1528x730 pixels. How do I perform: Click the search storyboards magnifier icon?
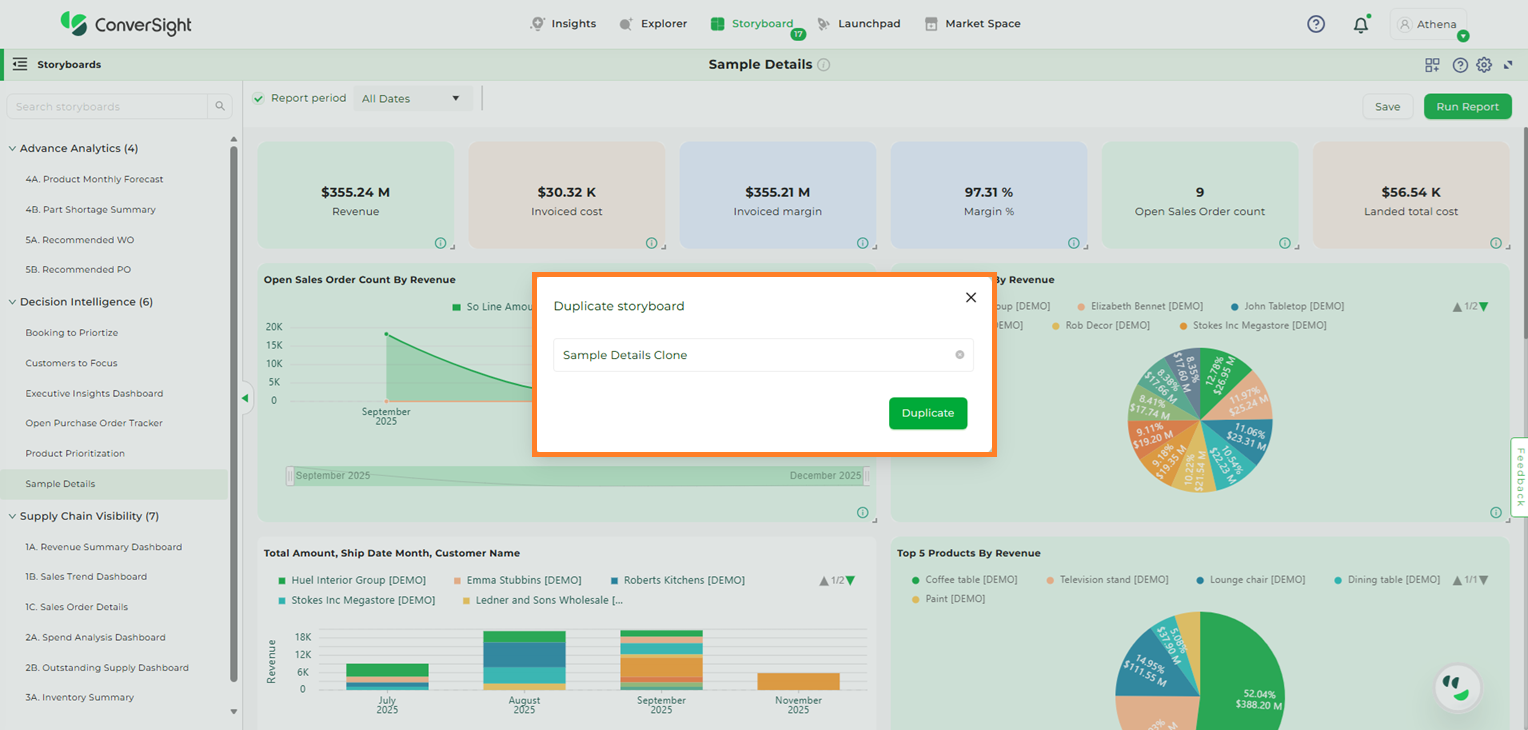point(220,107)
